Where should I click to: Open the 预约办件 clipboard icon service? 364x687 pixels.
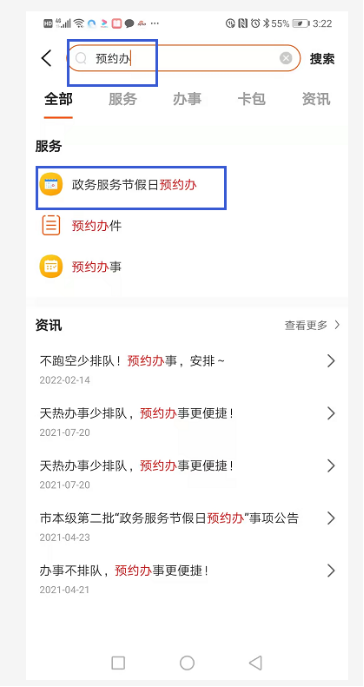click(51, 226)
